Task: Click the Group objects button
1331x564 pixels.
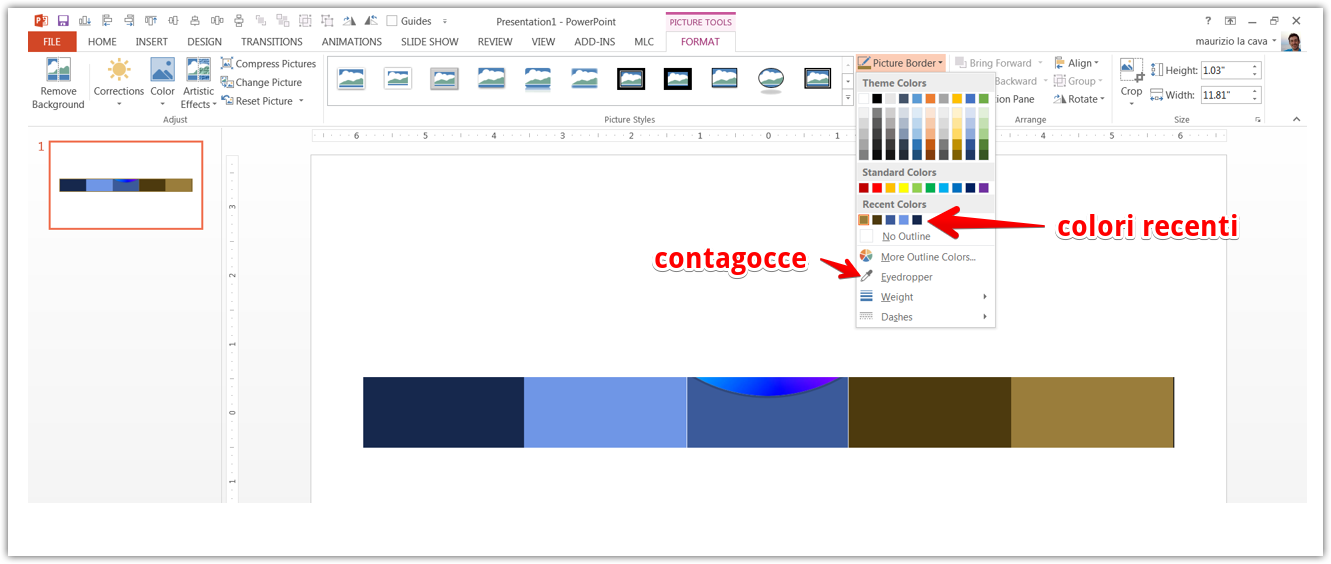Action: pos(1078,81)
